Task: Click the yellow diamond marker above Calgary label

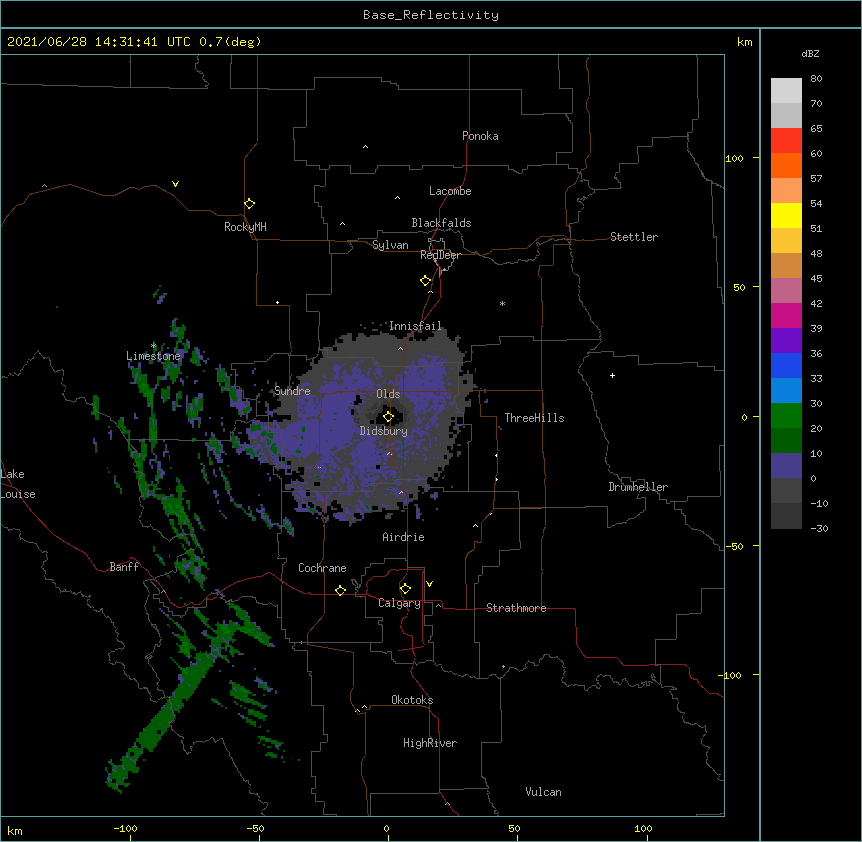Action: coord(405,589)
